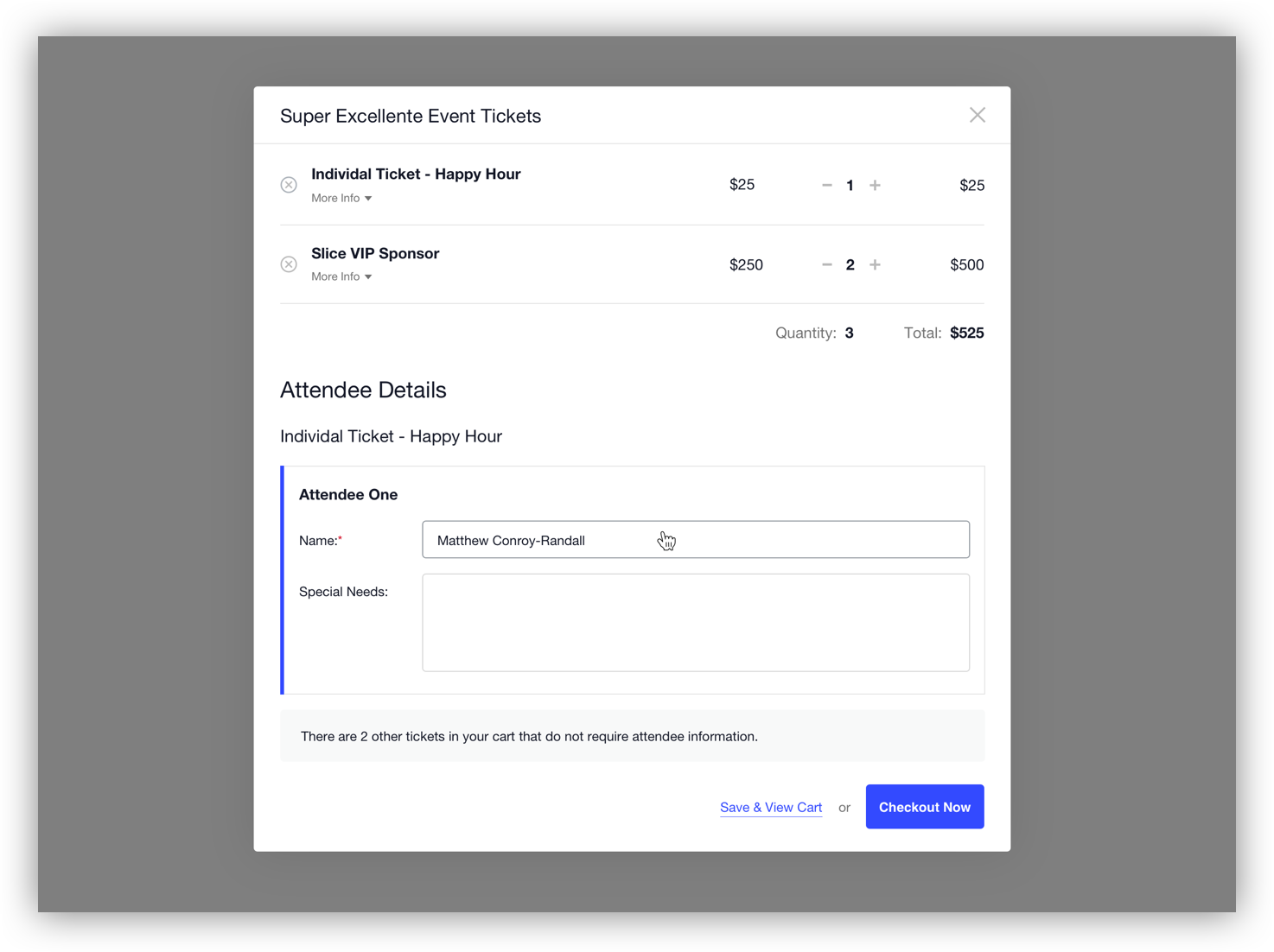Open the Save & View Cart link
This screenshot has height=952, width=1274.
(x=770, y=808)
